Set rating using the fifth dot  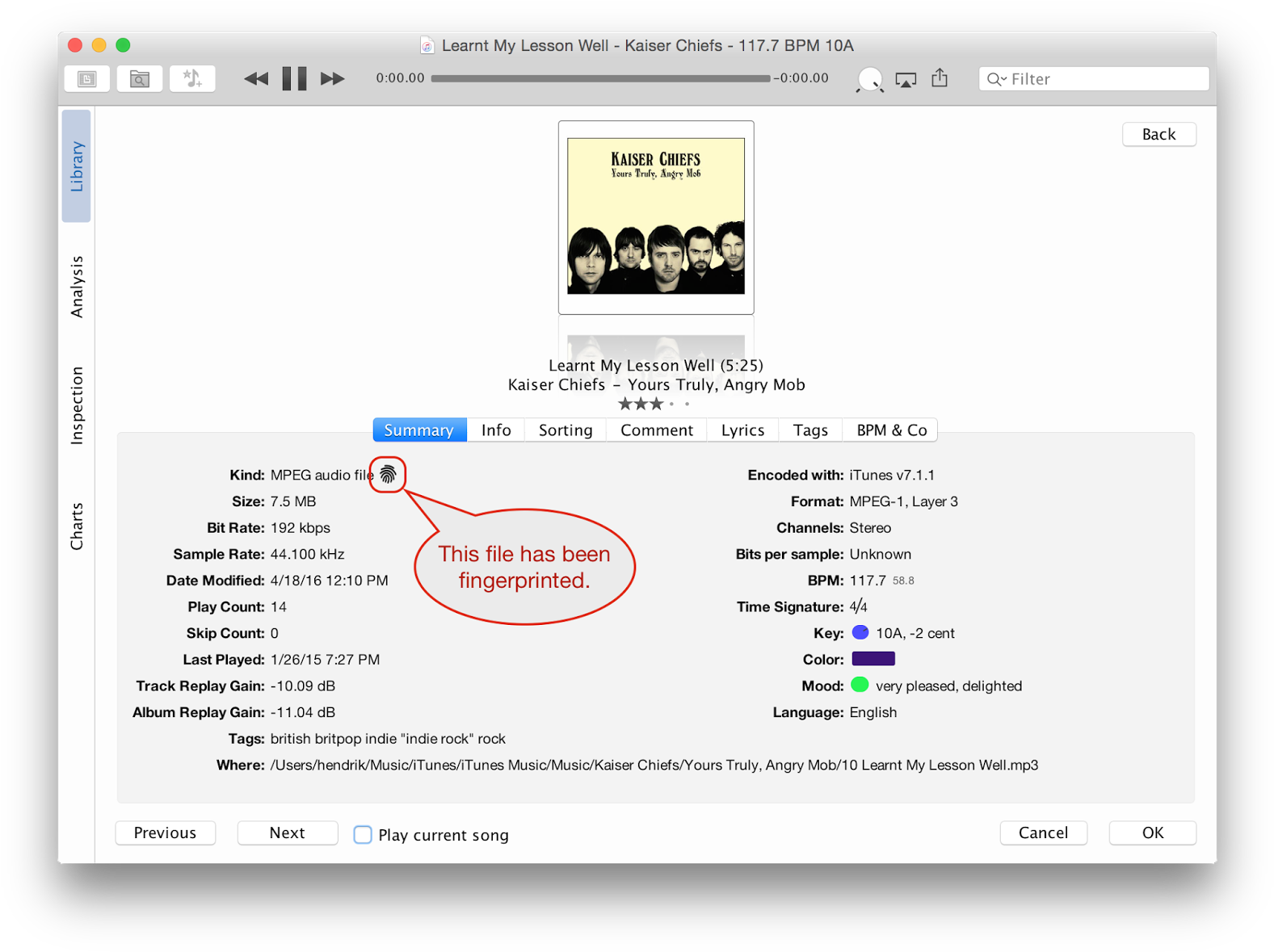[687, 404]
